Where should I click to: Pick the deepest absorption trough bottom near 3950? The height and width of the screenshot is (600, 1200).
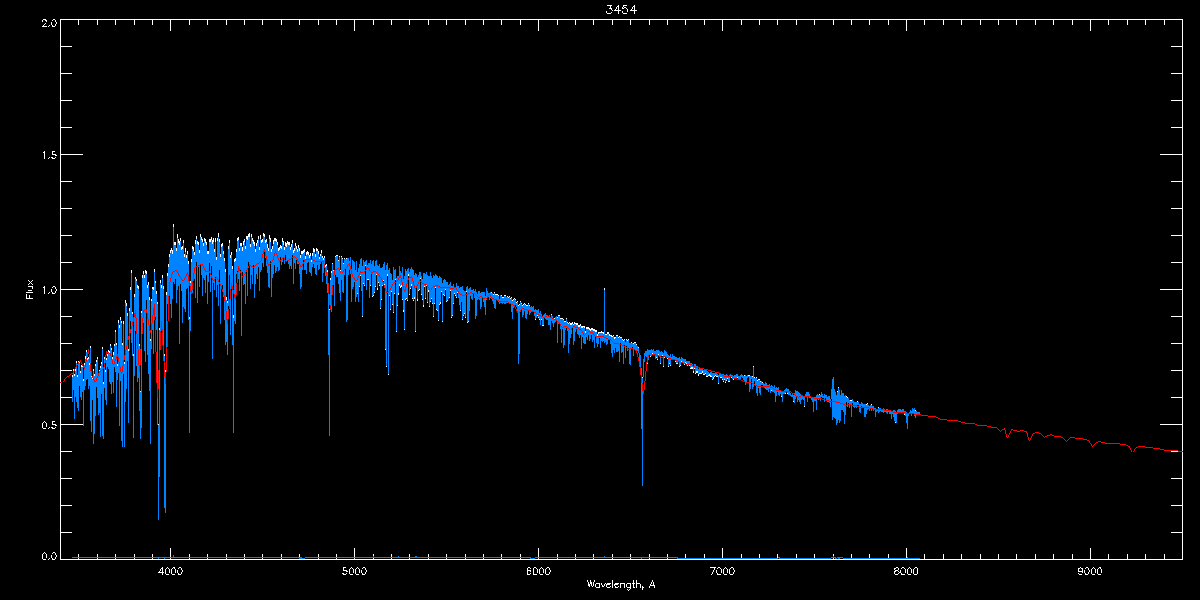pos(158,517)
